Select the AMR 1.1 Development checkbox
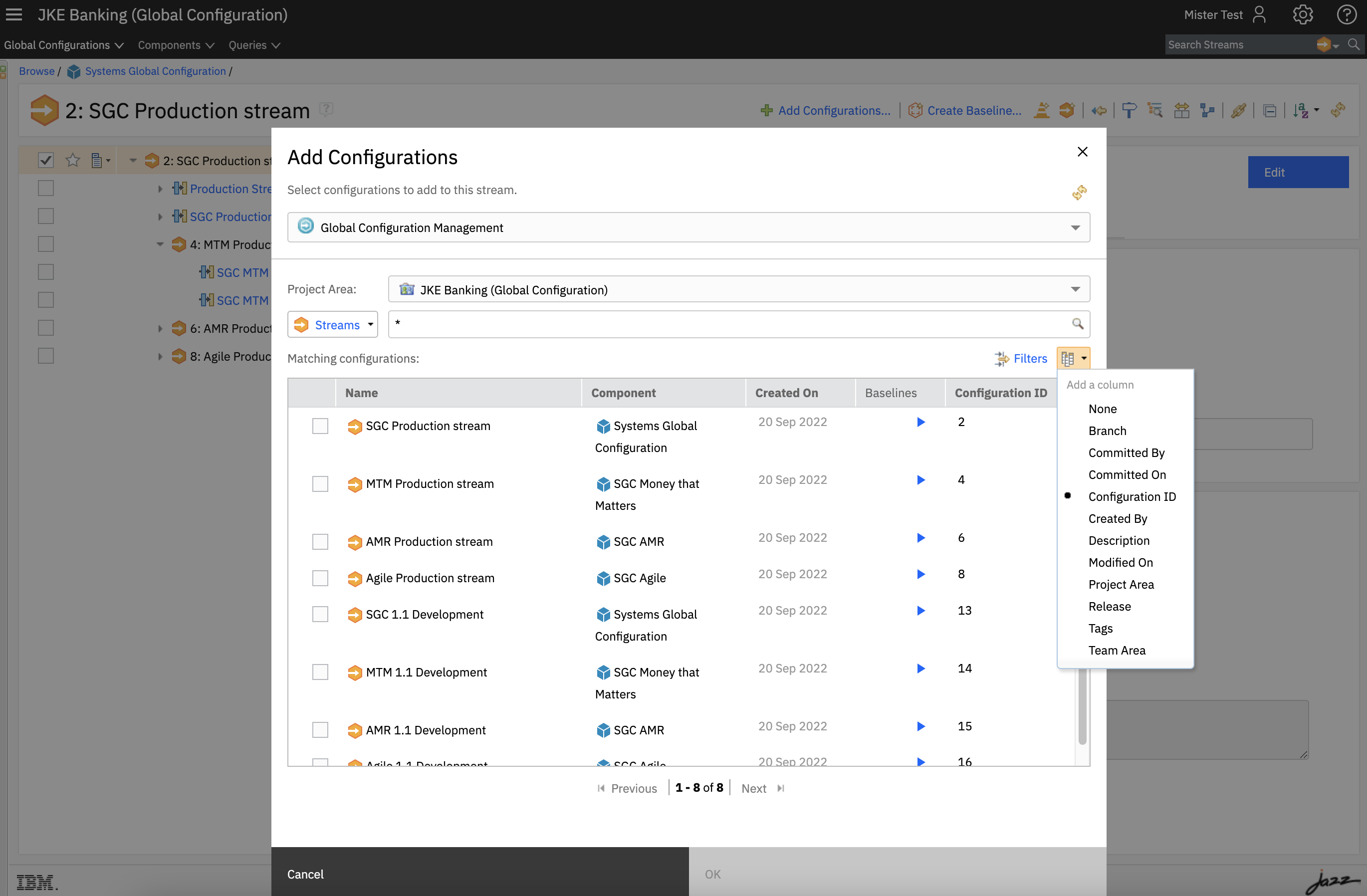 click(x=320, y=730)
